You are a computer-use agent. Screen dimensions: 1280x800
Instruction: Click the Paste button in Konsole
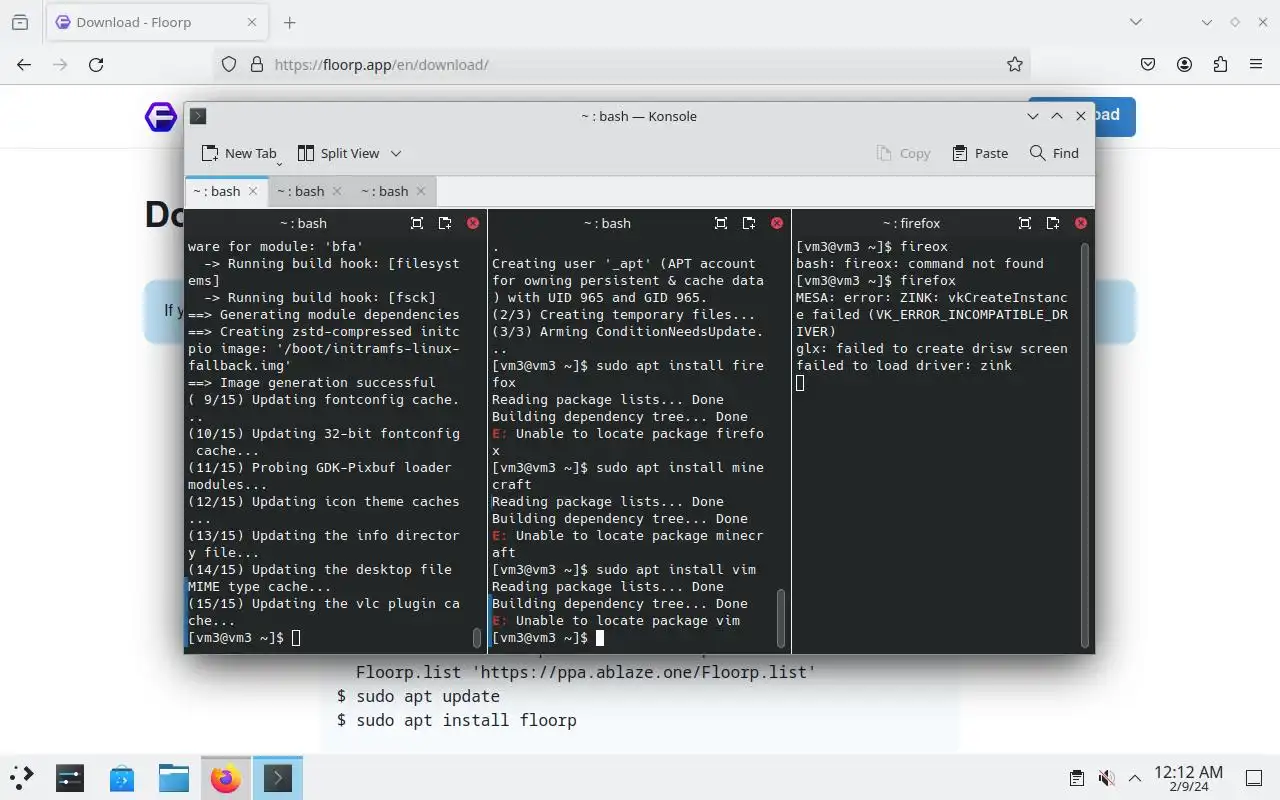click(980, 153)
